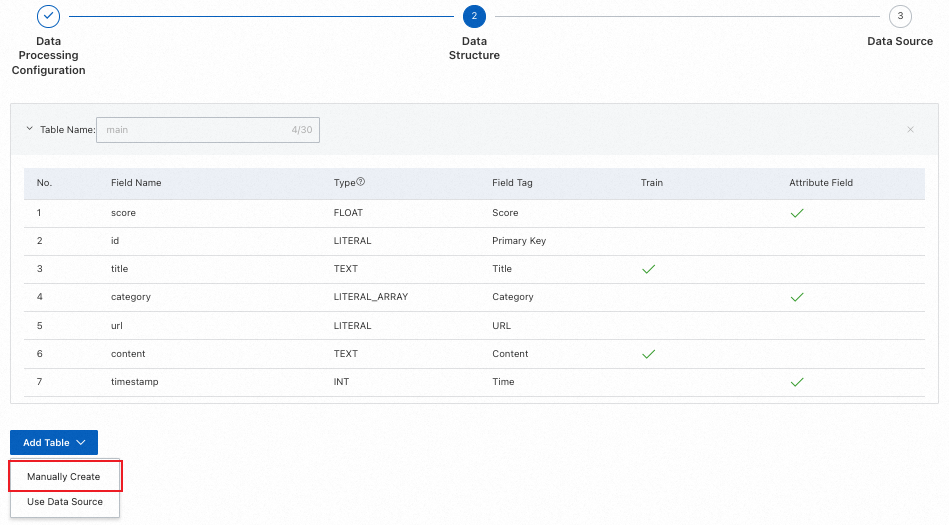The image size is (949, 525).
Task: Click the Attribute Field column header
Action: click(821, 183)
